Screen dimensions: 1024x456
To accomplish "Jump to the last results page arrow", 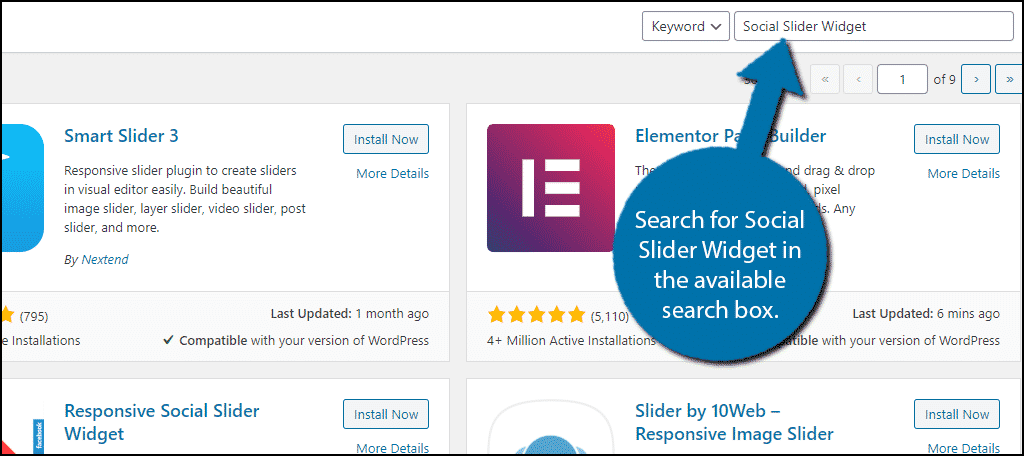I will 1008,78.
